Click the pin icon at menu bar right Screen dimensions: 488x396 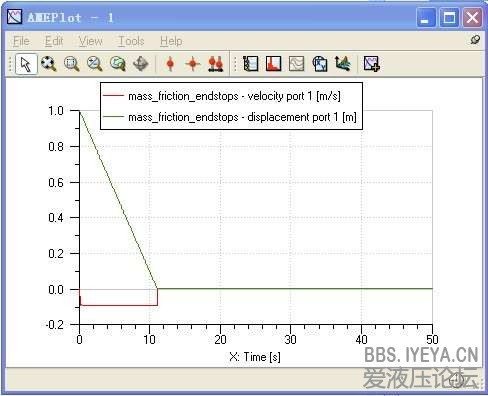pos(475,40)
